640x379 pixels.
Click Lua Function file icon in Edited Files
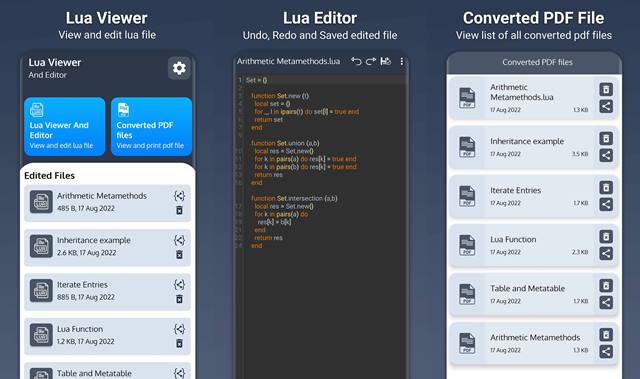[x=41, y=335]
